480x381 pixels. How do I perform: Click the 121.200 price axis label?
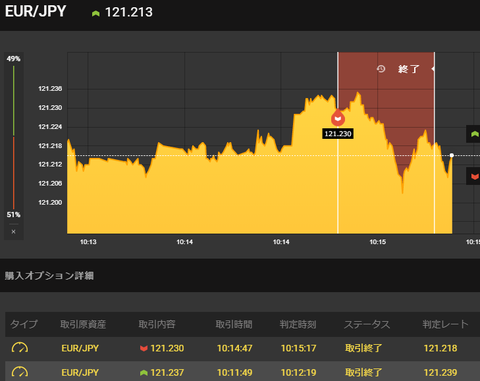point(50,202)
